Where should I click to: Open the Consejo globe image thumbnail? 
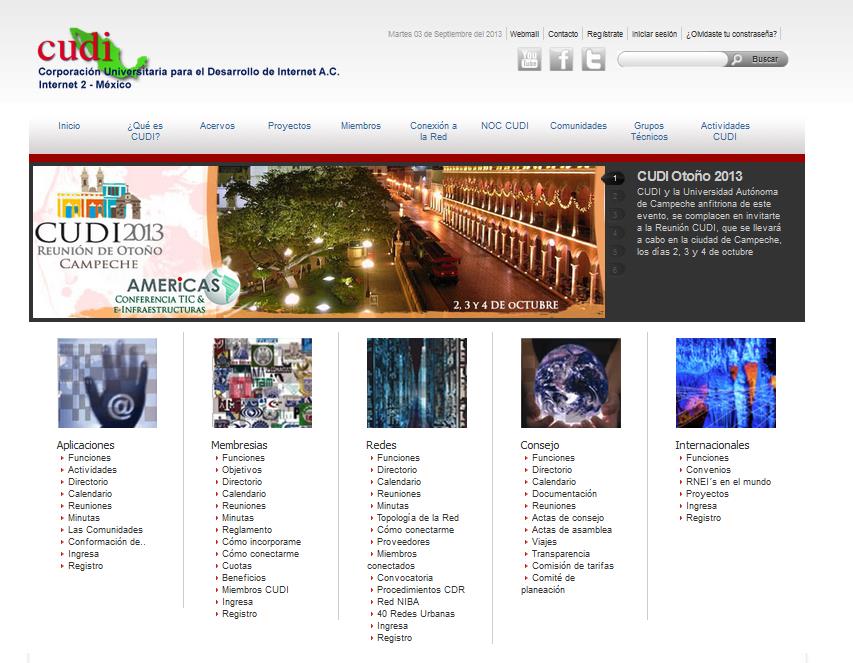click(x=571, y=383)
